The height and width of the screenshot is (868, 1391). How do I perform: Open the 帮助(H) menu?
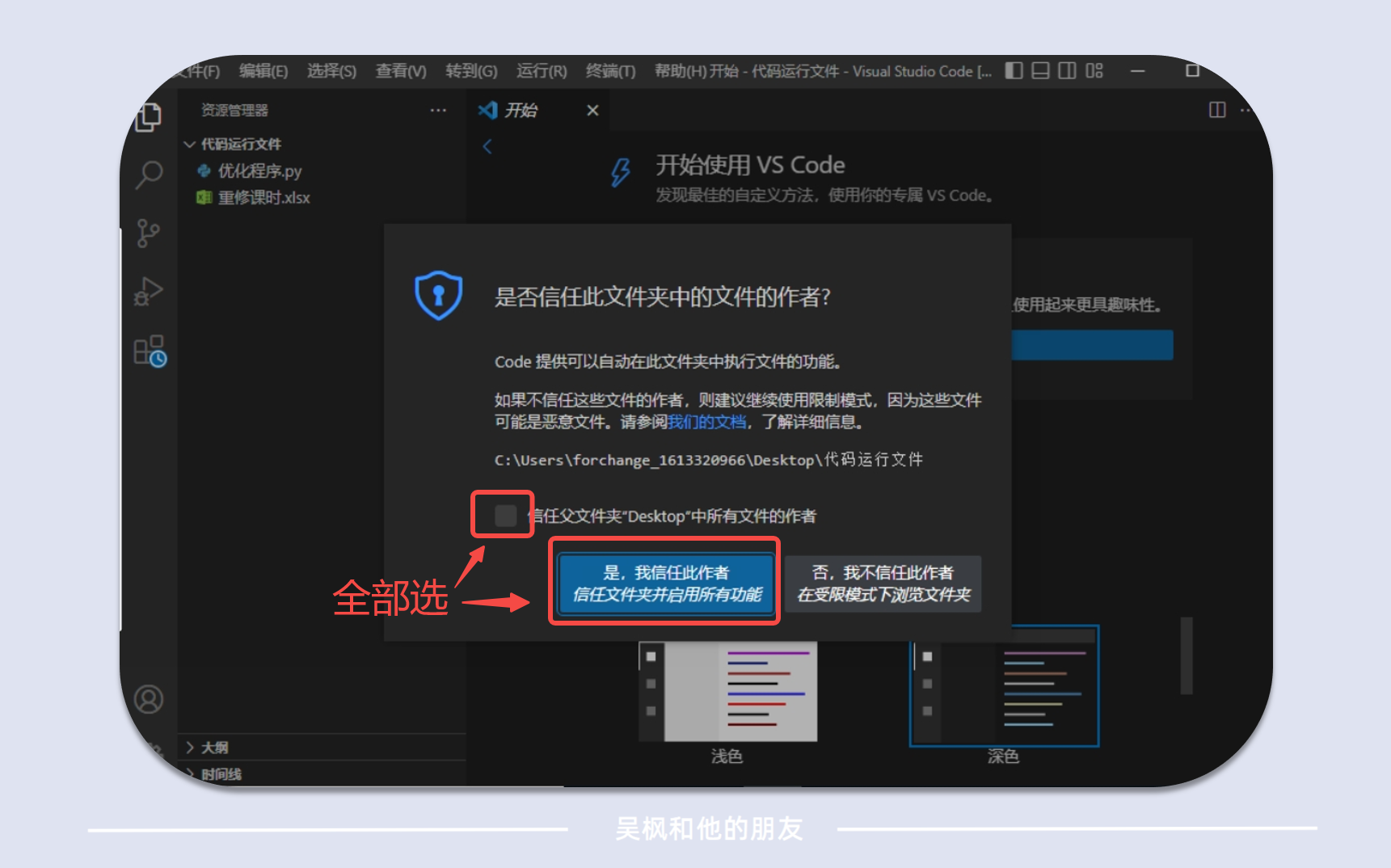click(681, 71)
